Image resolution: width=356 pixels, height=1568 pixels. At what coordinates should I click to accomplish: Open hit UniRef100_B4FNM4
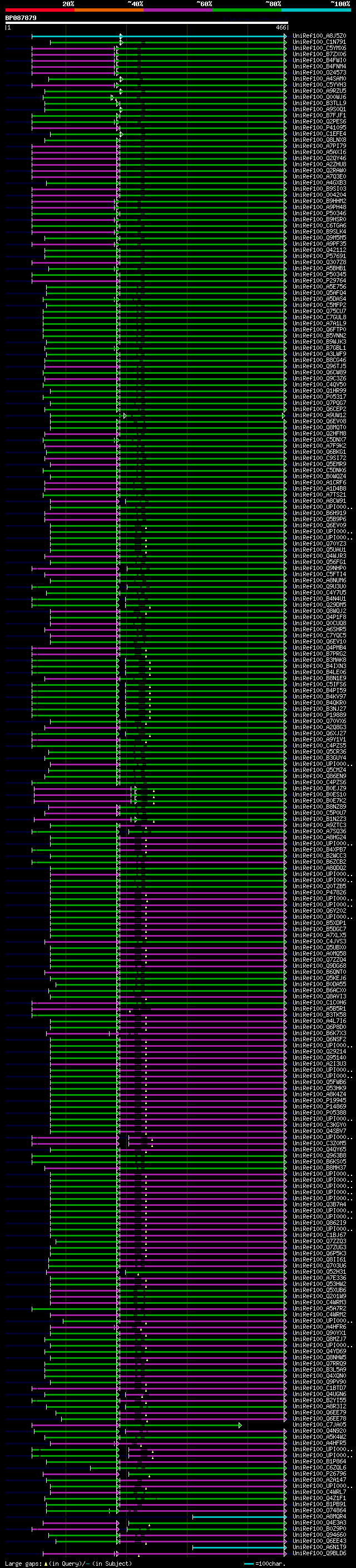pyautogui.click(x=319, y=66)
